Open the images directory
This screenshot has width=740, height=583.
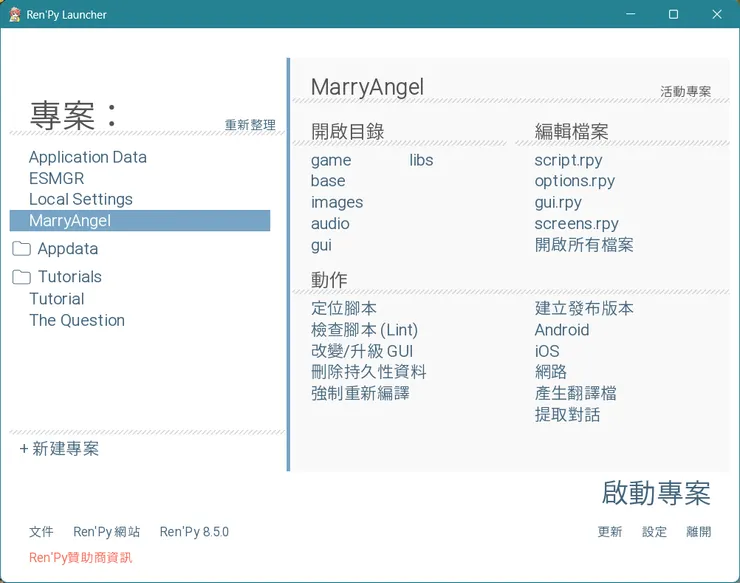[337, 203]
